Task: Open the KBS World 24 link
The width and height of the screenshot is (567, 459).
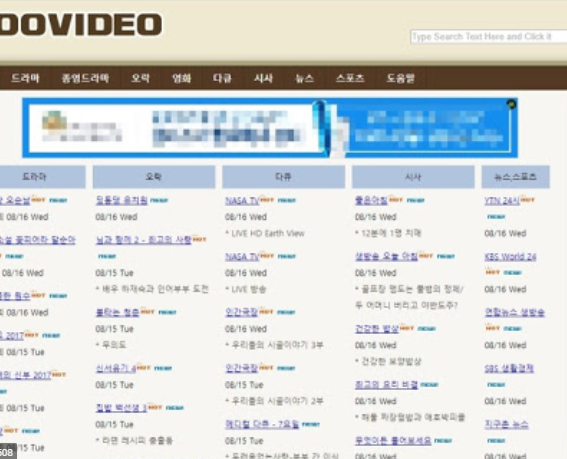Action: click(x=510, y=256)
